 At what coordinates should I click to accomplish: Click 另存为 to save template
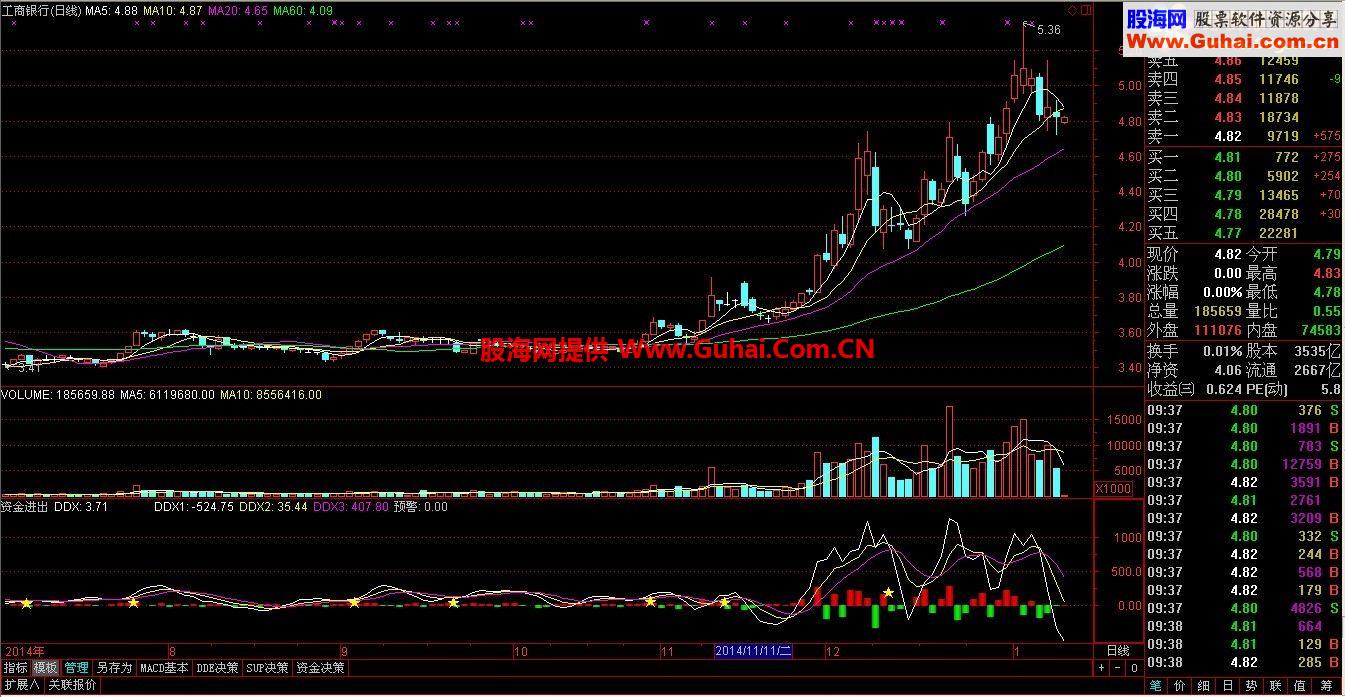[114, 667]
